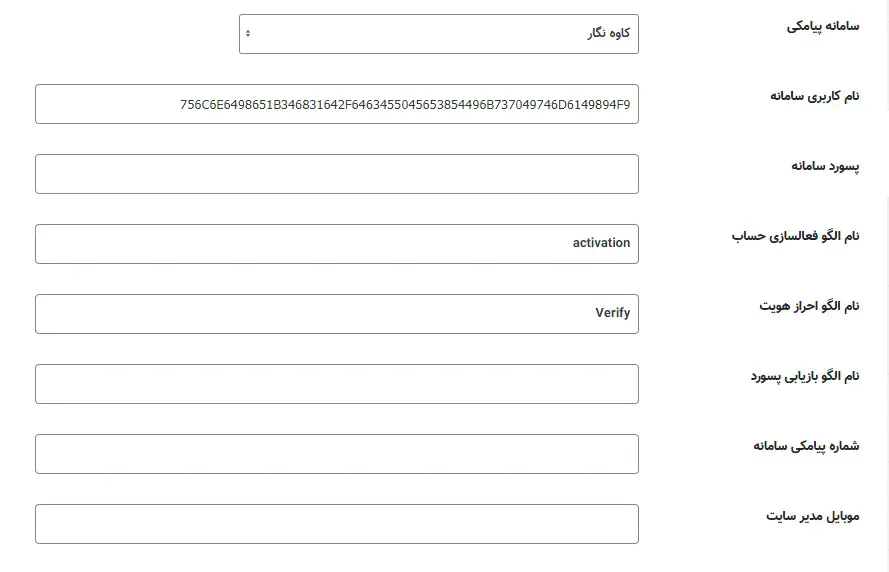Viewport: 889px width, 572px height.
Task: Click into the empty پسورد سامانه field
Action: (x=336, y=174)
